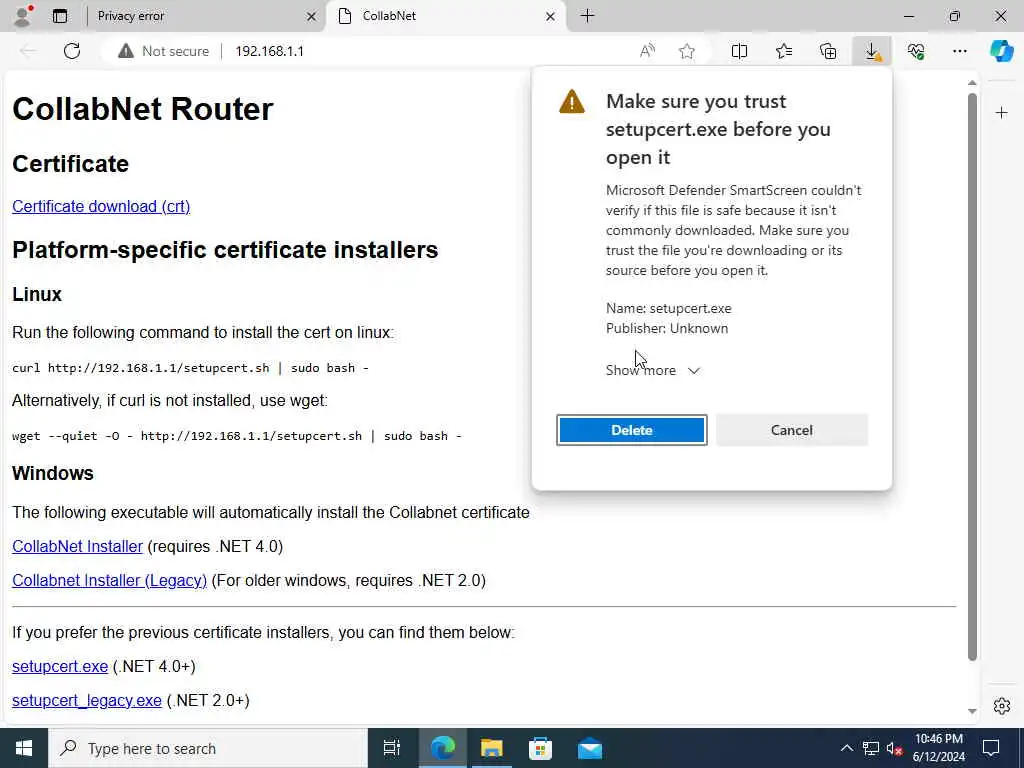Open Settings and more ellipsis menu
Viewport: 1024px width, 768px height.
coord(959,51)
